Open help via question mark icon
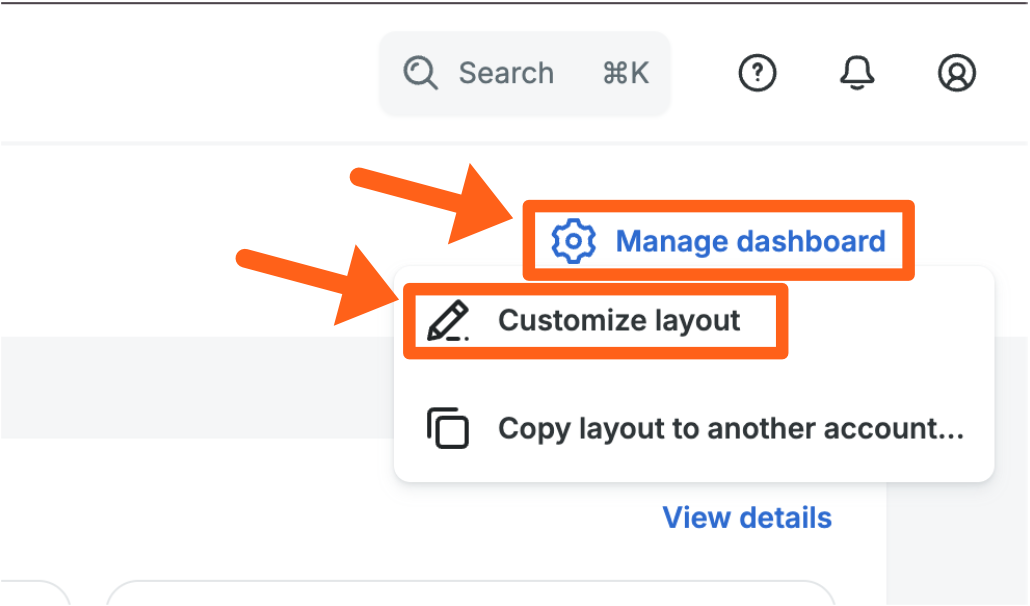Screen dimensions: 1030x606 [757, 73]
